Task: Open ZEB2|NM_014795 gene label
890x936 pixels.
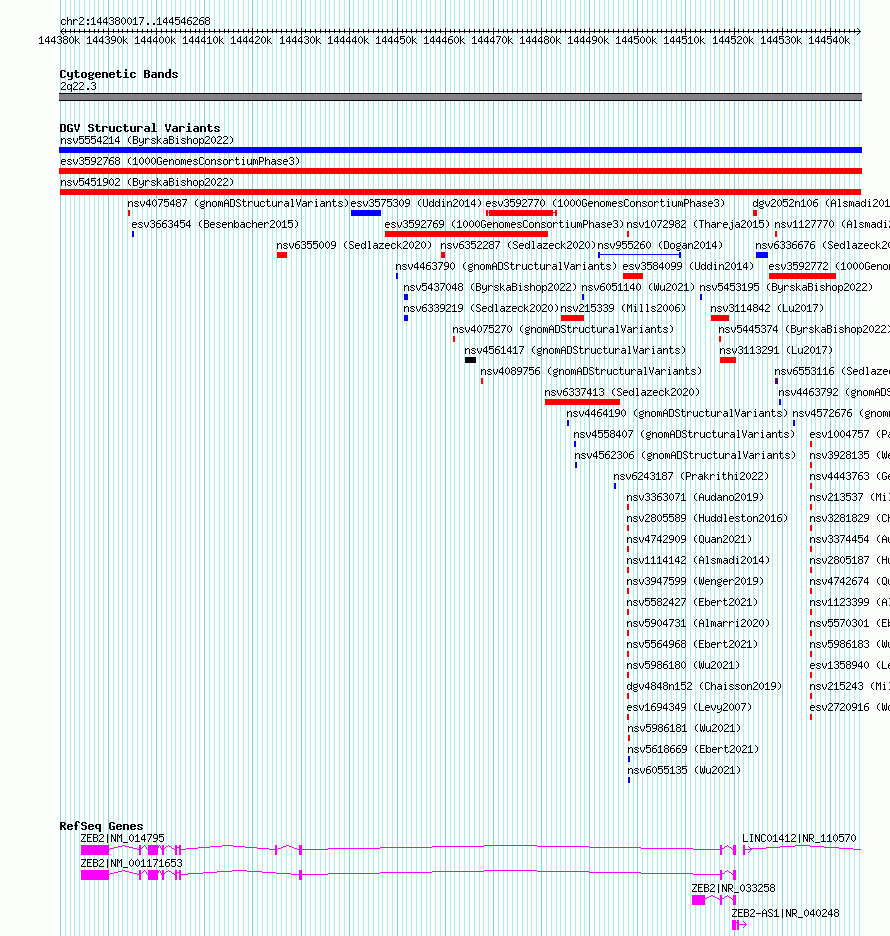Action: 122,838
